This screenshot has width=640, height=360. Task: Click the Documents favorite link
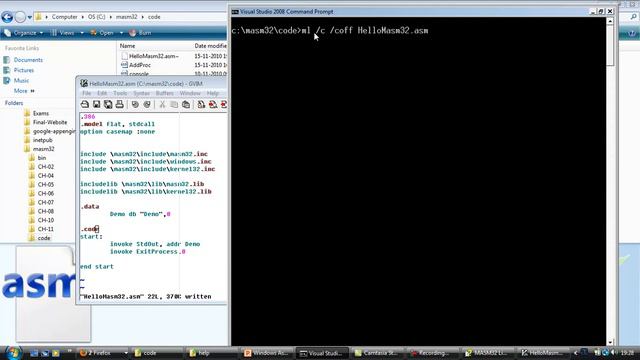pos(28,60)
